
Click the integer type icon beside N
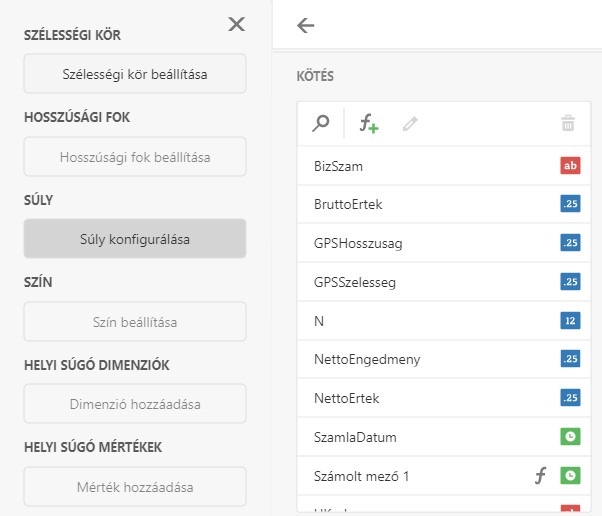tap(570, 321)
